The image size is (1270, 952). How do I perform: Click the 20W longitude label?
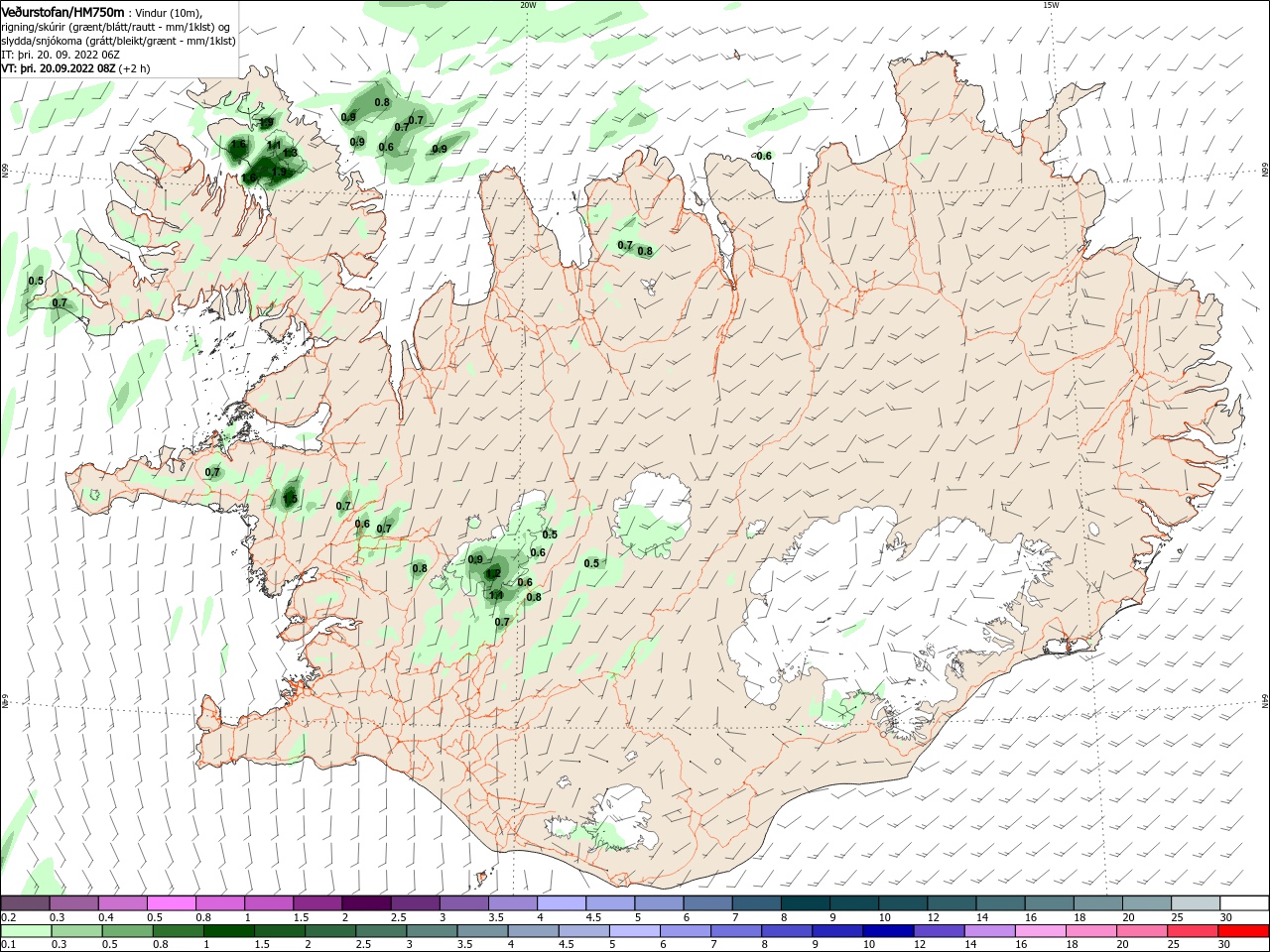tap(528, 5)
